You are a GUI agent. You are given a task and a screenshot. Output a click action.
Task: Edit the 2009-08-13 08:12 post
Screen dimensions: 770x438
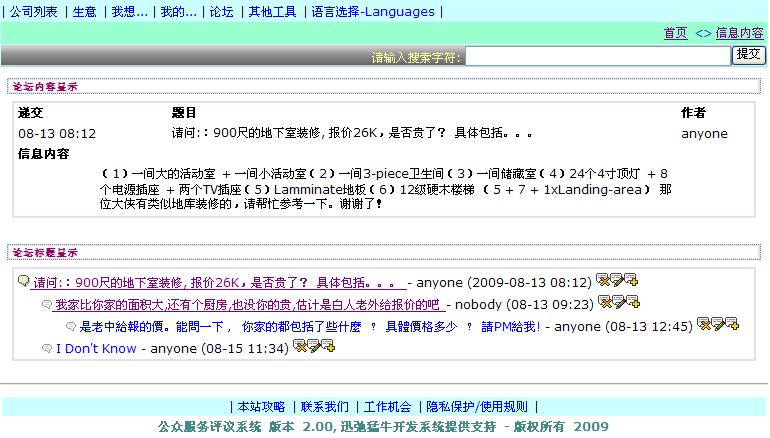point(617,280)
